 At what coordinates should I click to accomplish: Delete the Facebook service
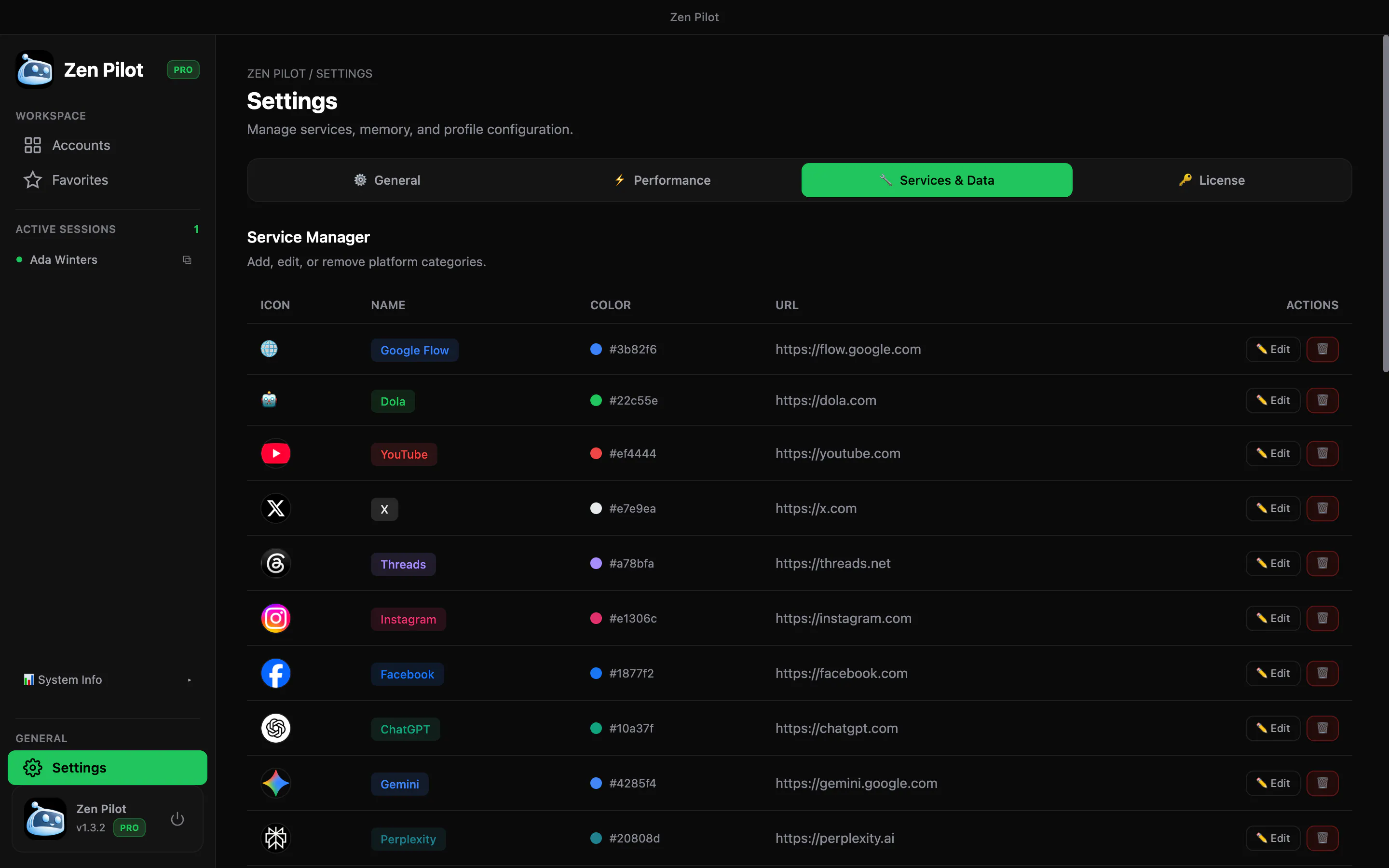(1322, 673)
